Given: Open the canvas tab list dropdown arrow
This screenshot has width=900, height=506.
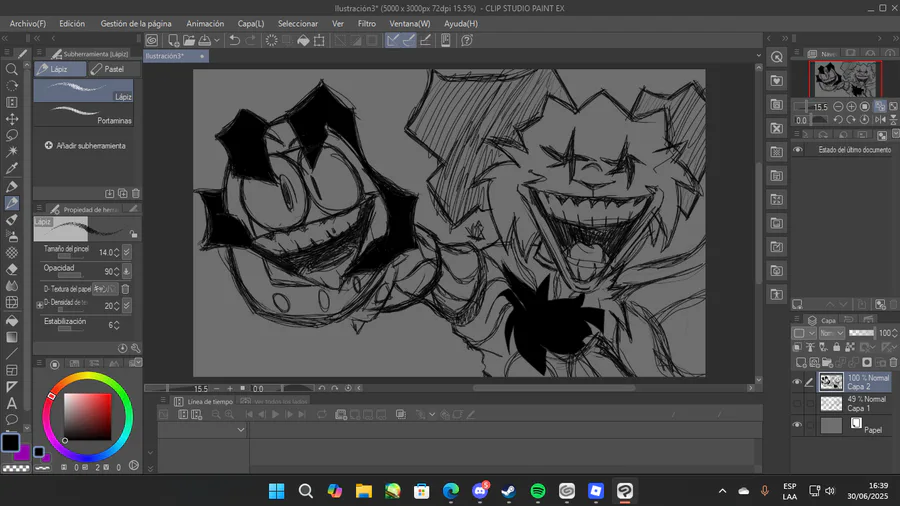Looking at the screenshot, I should (759, 56).
